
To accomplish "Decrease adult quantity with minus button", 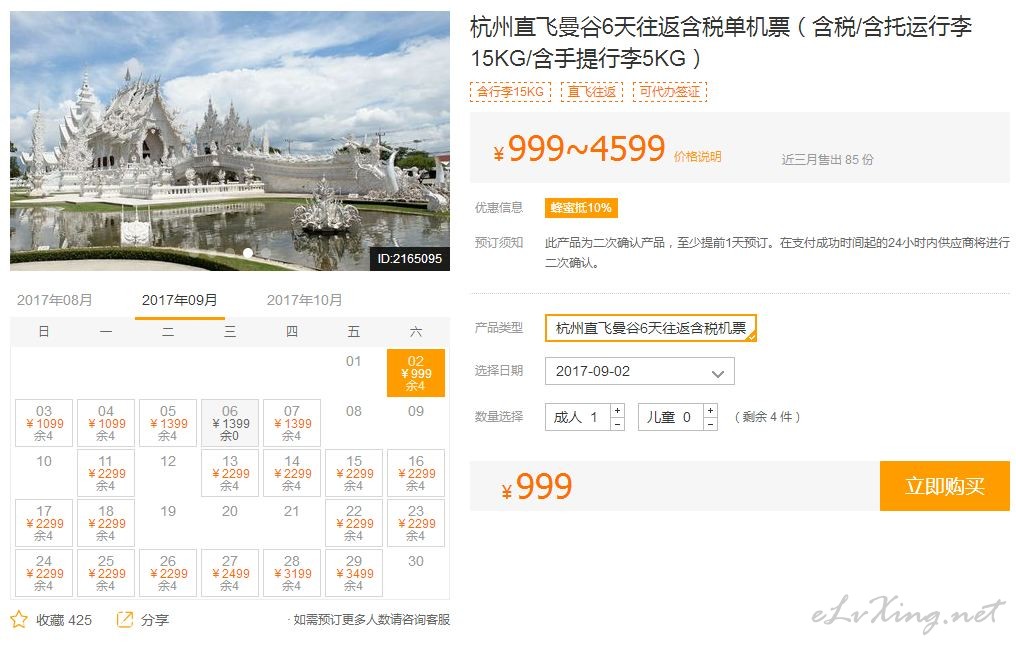I will click(618, 424).
